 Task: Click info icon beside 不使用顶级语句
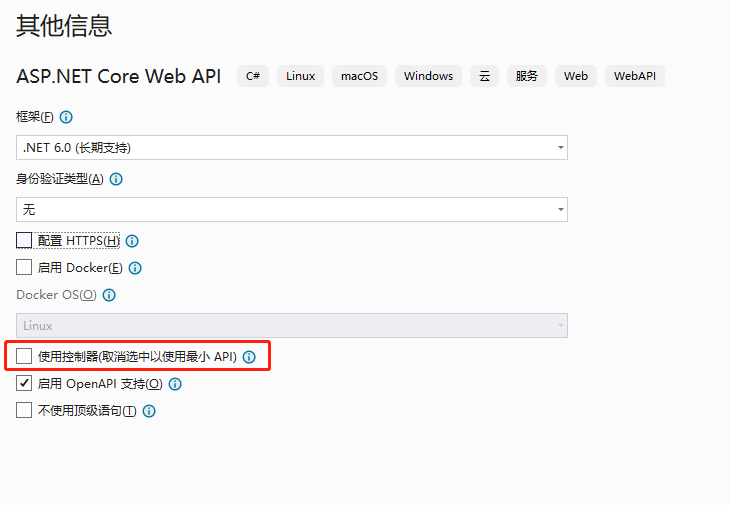pos(149,411)
